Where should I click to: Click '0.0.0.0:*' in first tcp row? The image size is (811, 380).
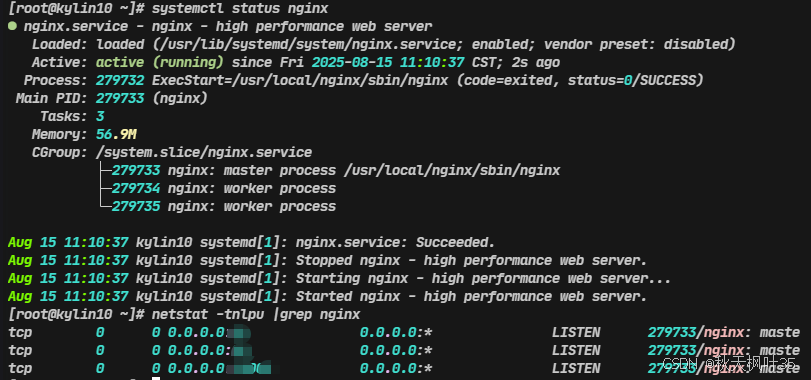[396, 332]
